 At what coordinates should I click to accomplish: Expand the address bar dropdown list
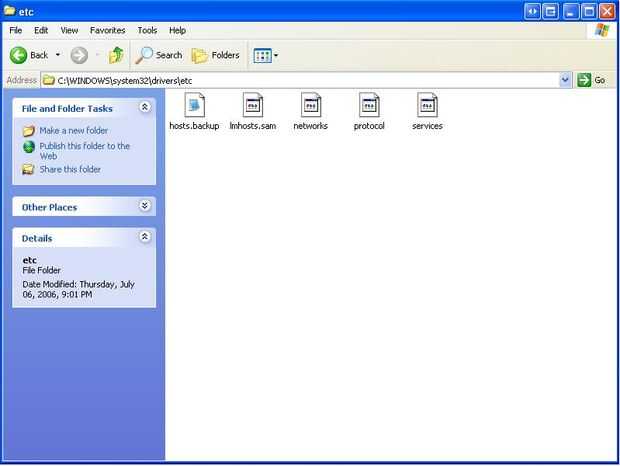pyautogui.click(x=565, y=81)
